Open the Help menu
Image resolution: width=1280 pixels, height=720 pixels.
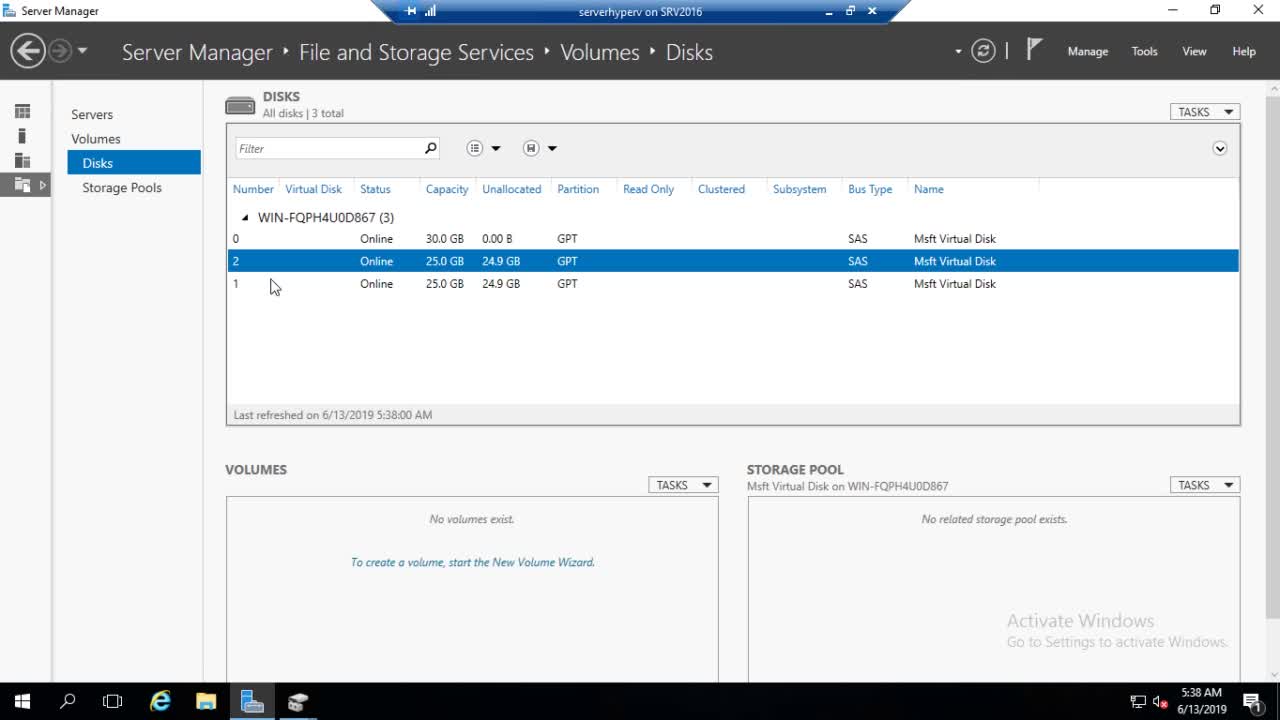coord(1244,51)
